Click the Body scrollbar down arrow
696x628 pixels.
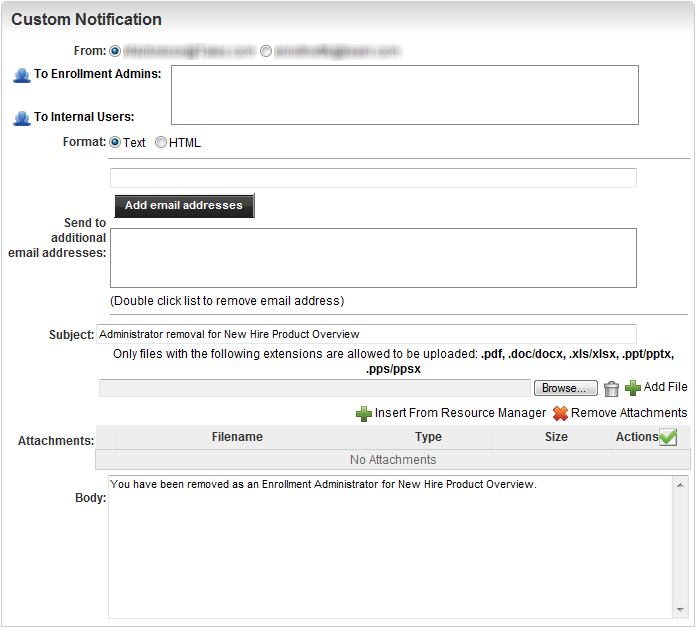(x=681, y=609)
